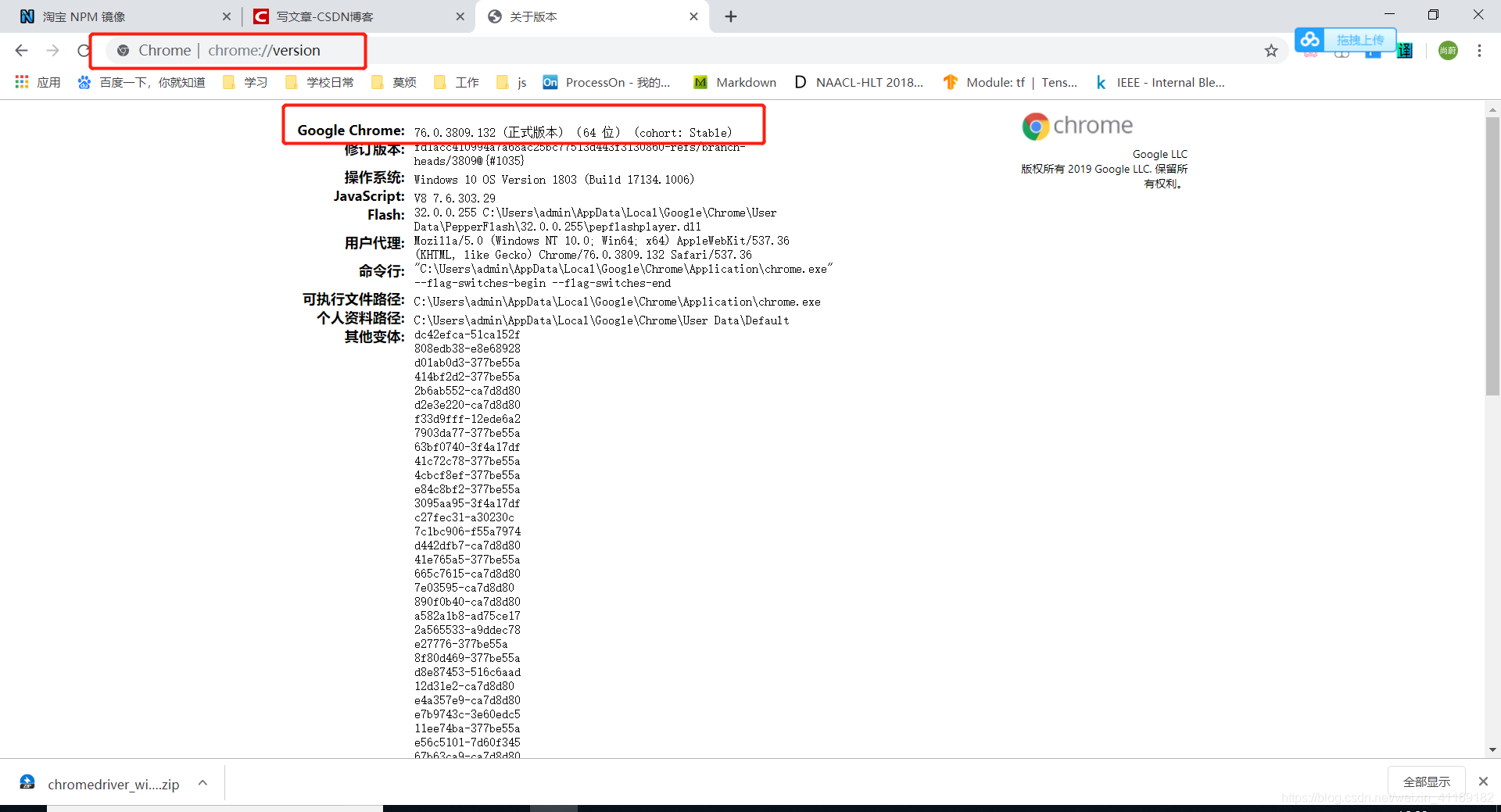Bookmark this page with the star
Viewport: 1501px width, 812px height.
click(1271, 51)
